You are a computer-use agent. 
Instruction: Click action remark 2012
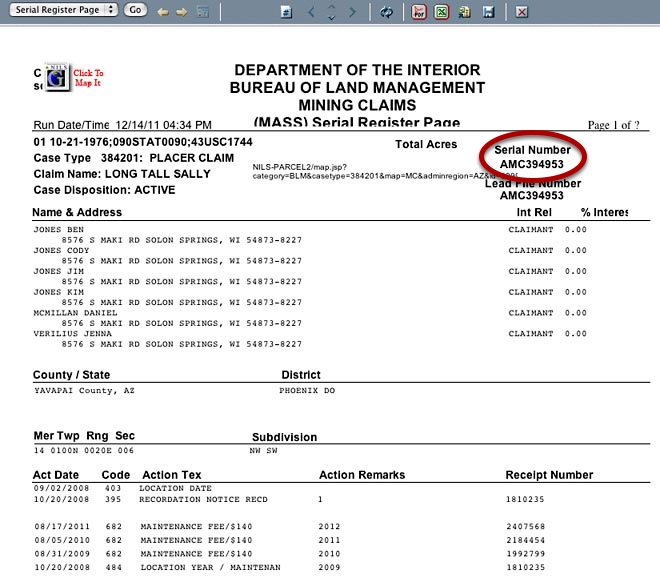pyautogui.click(x=329, y=527)
